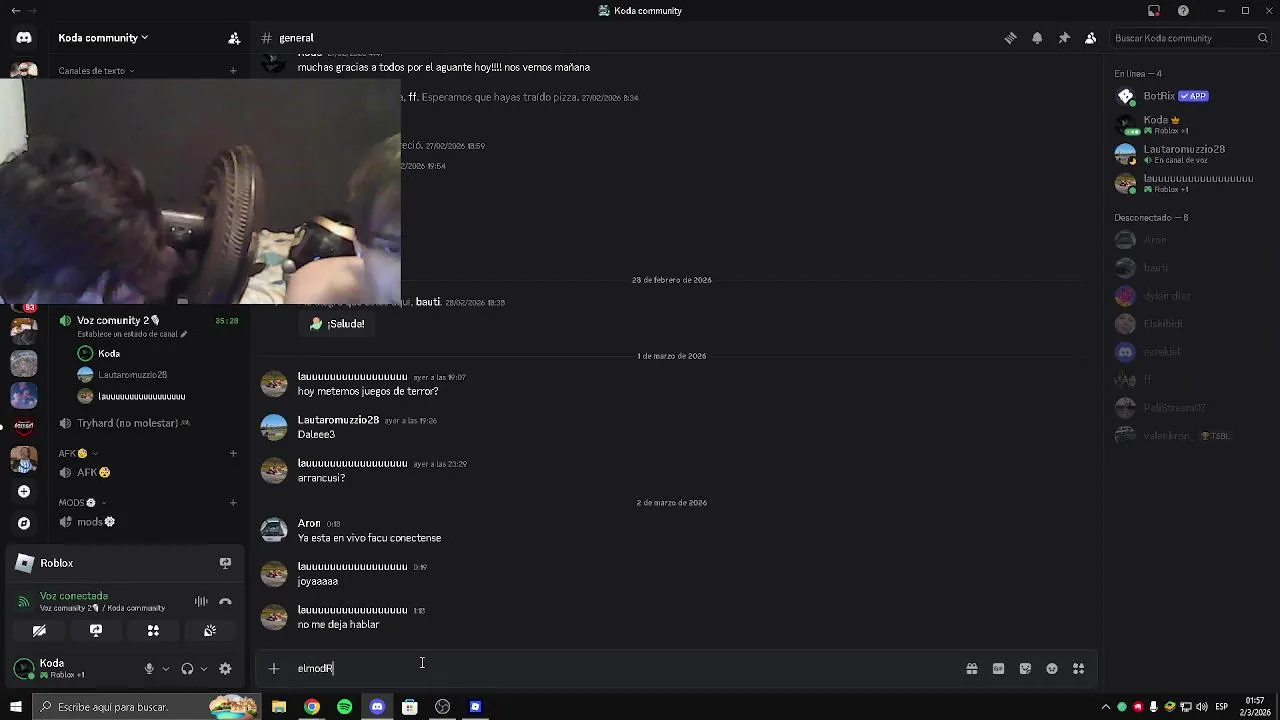Mute the microphone in user panel

tap(149, 669)
